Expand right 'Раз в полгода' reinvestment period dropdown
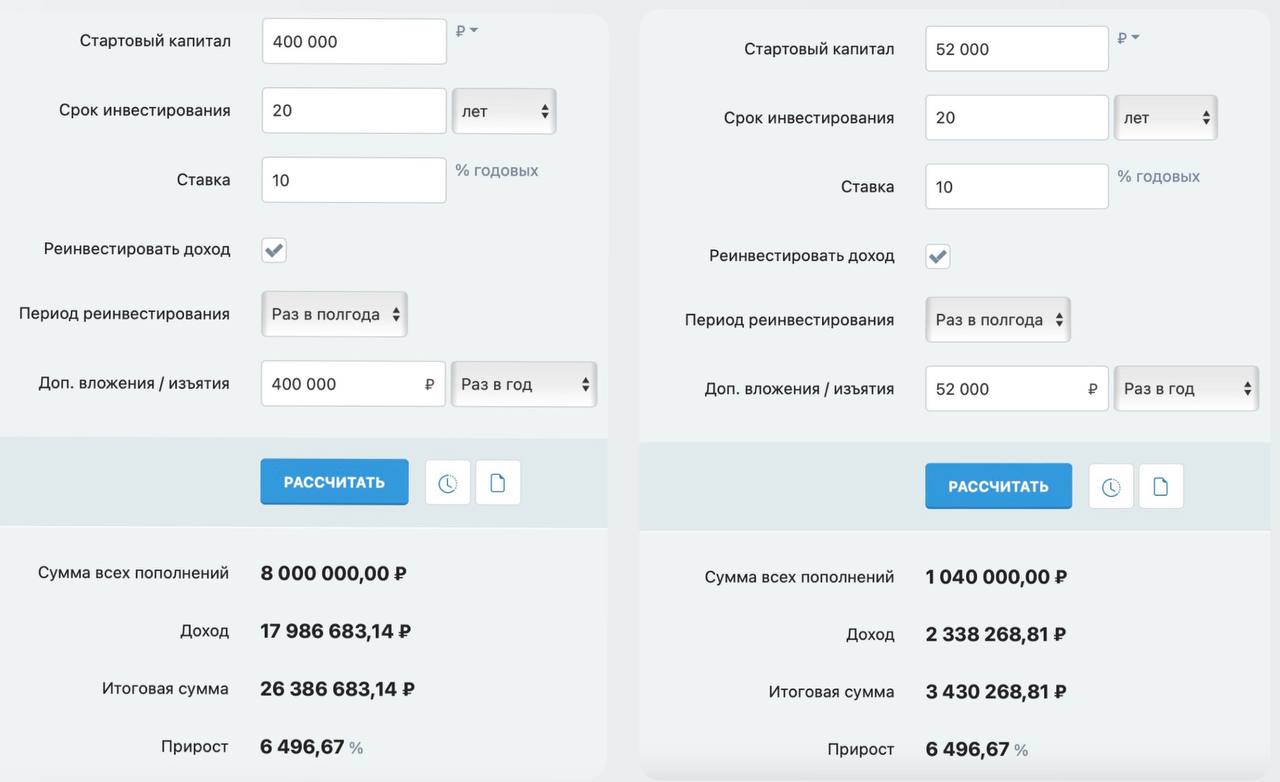The height and width of the screenshot is (782, 1280). click(x=998, y=320)
